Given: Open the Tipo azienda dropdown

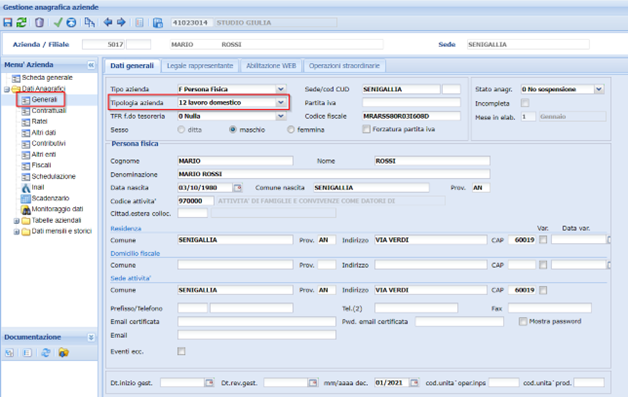Looking at the screenshot, I should (x=281, y=89).
